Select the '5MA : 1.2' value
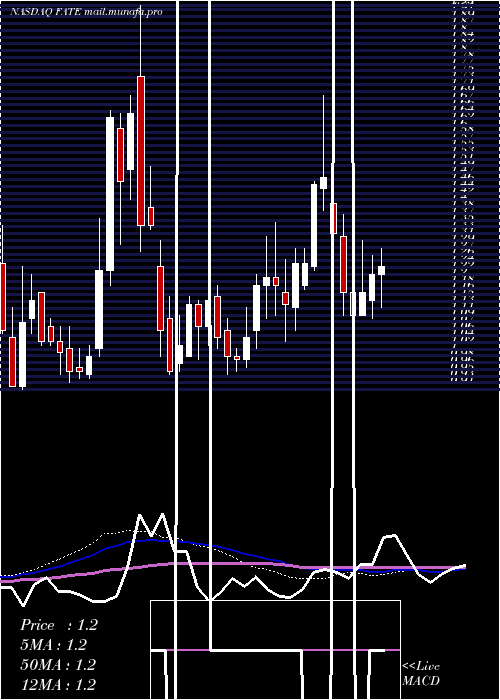This screenshot has width=500, height=700. (x=53, y=645)
